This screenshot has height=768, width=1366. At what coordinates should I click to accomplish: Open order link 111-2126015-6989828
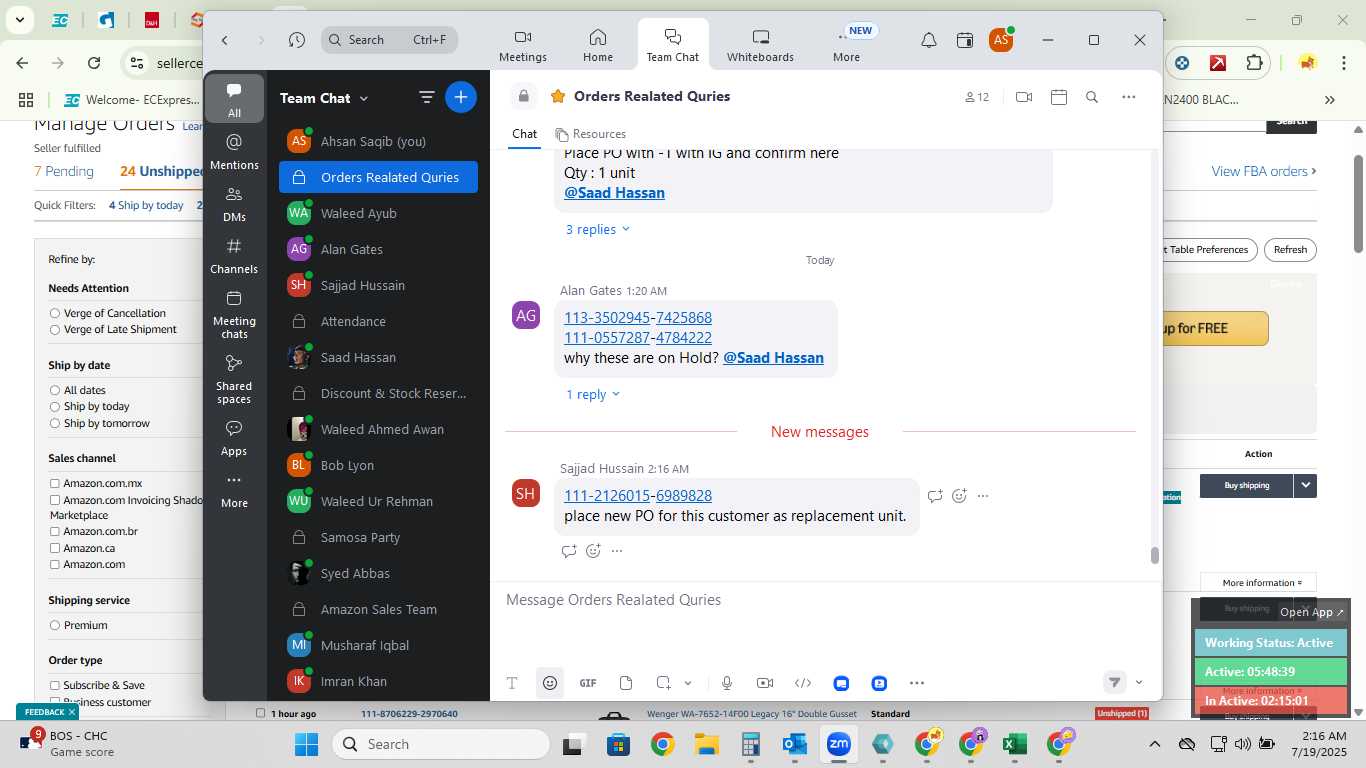638,496
